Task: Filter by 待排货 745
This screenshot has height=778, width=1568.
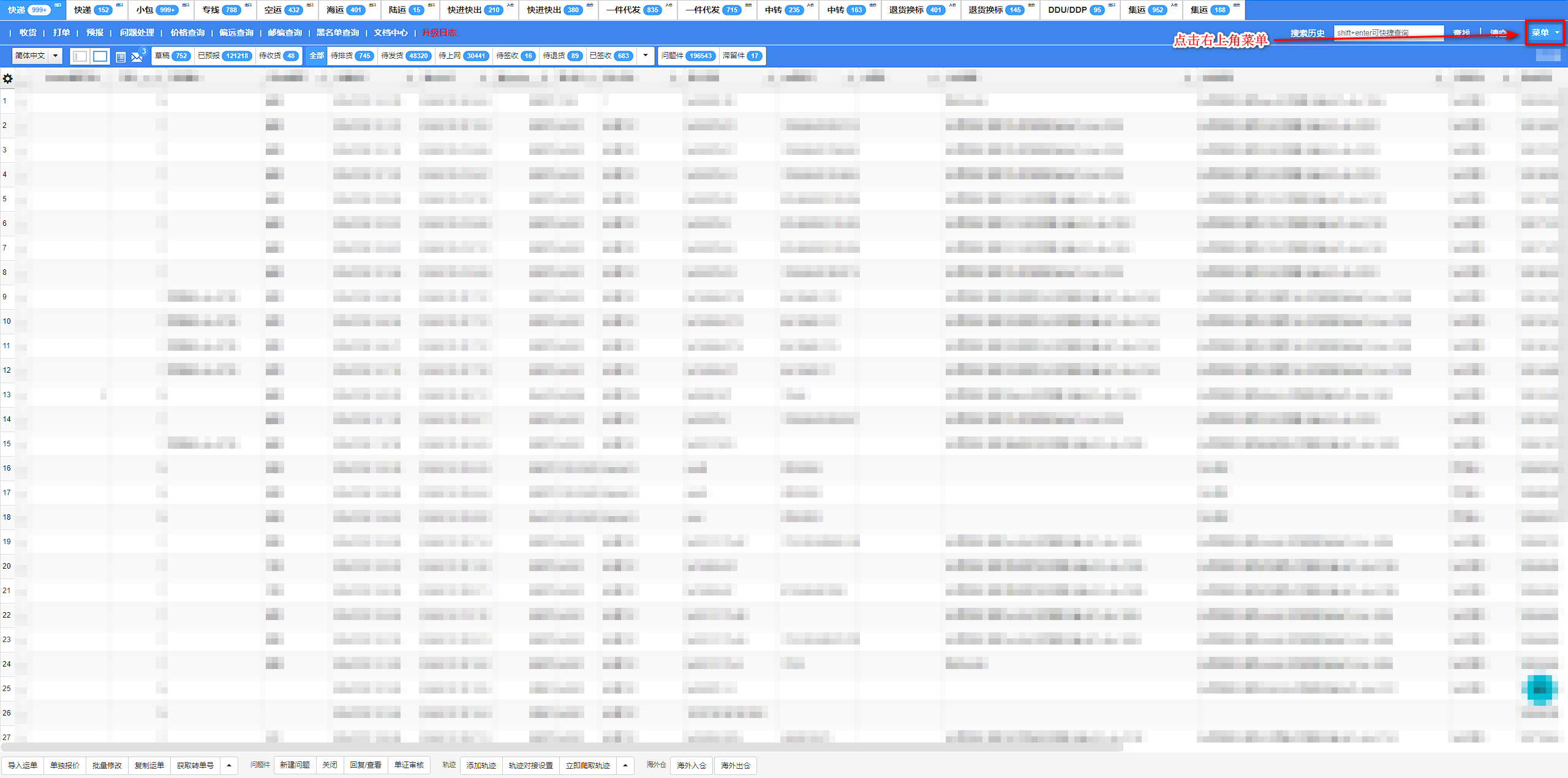Action: (352, 56)
